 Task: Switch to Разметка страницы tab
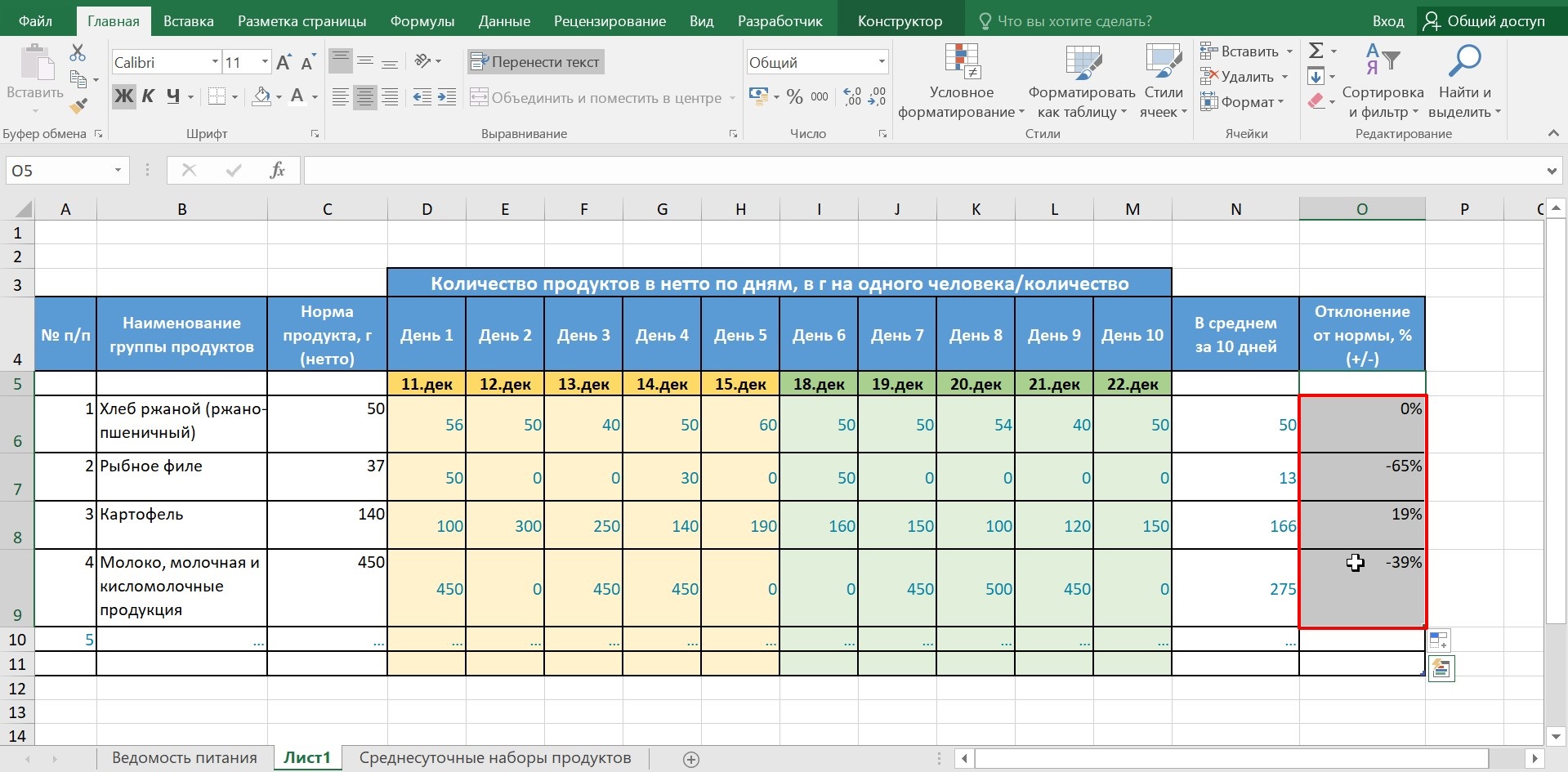tap(302, 21)
